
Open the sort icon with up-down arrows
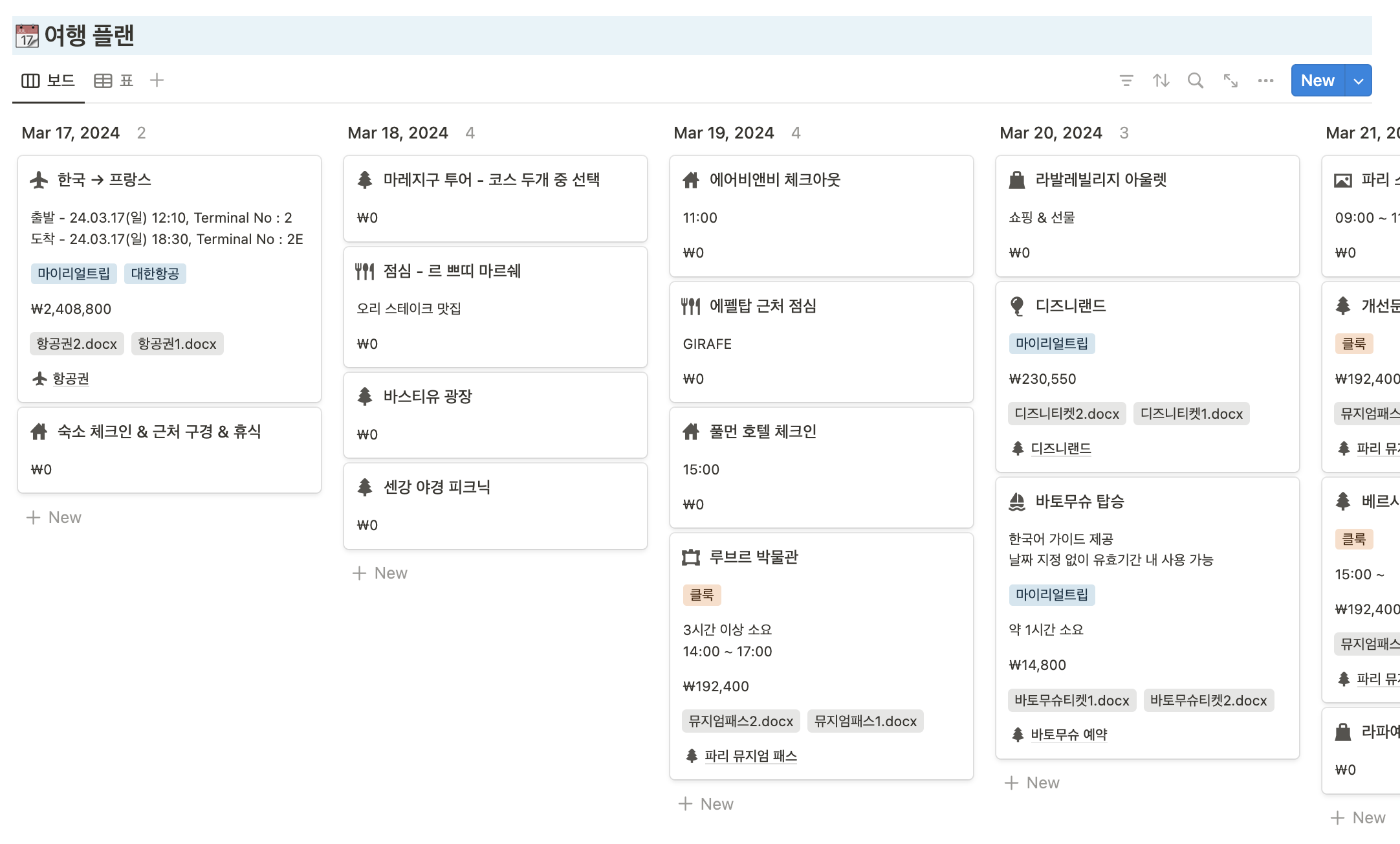(1161, 80)
